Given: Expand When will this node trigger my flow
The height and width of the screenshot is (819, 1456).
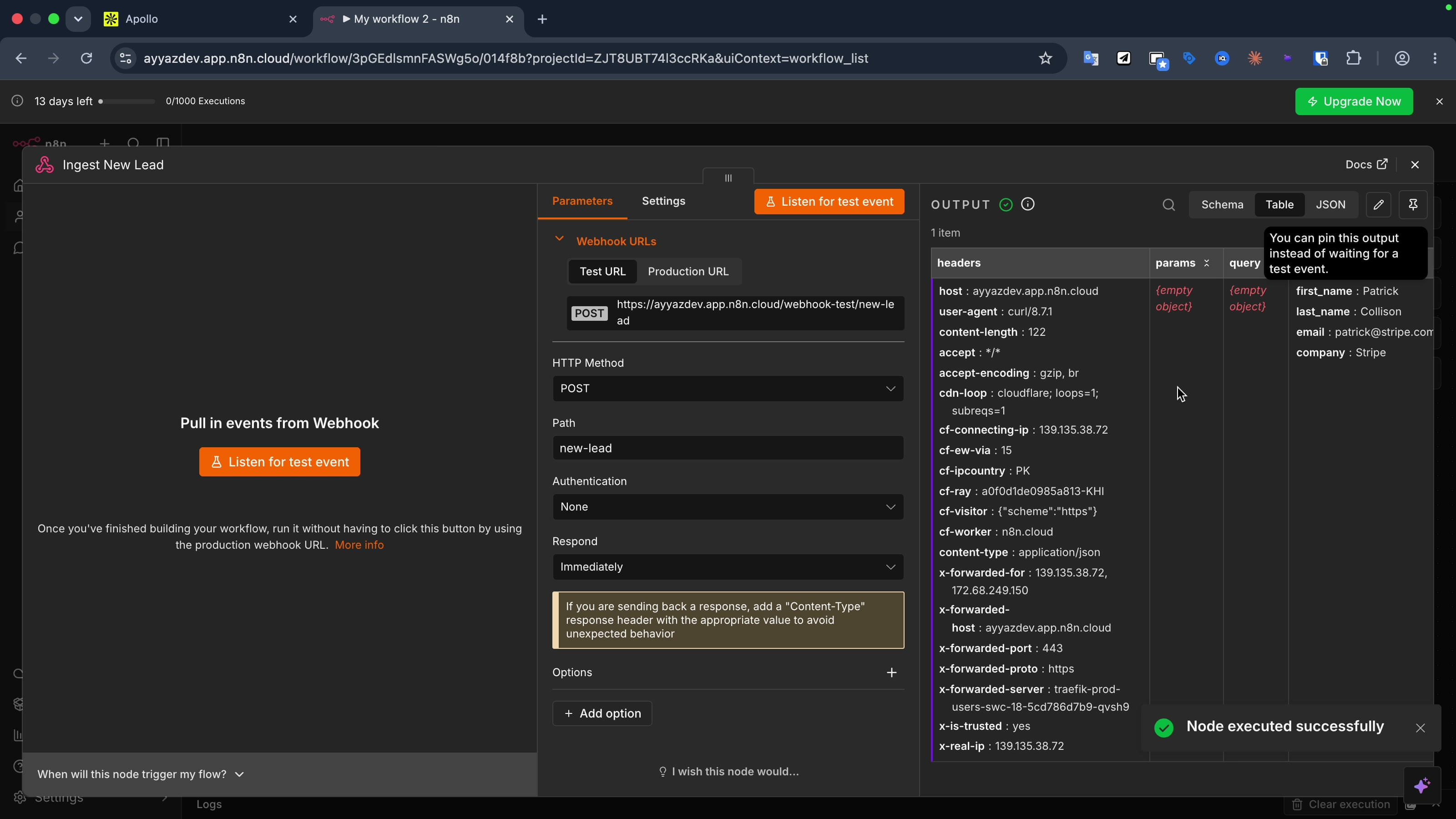Looking at the screenshot, I should coord(141,774).
